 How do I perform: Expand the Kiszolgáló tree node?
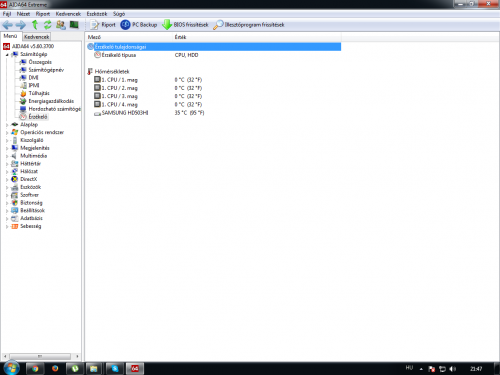coord(7,140)
